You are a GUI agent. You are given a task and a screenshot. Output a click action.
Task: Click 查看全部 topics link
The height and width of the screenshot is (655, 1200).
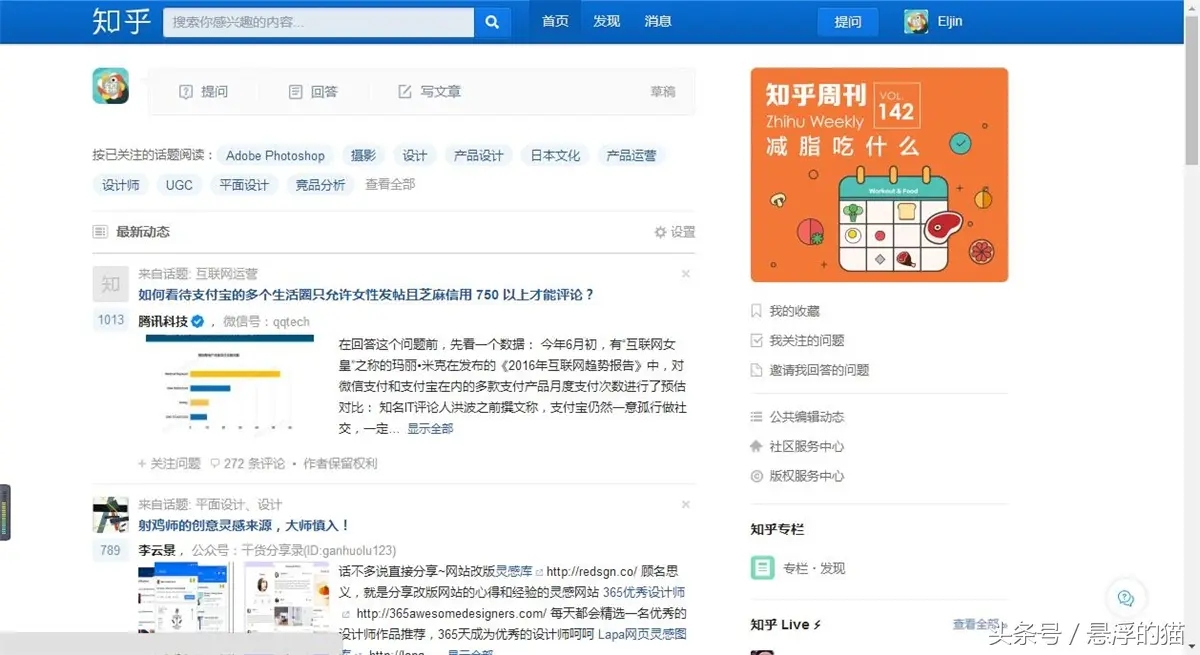[390, 184]
